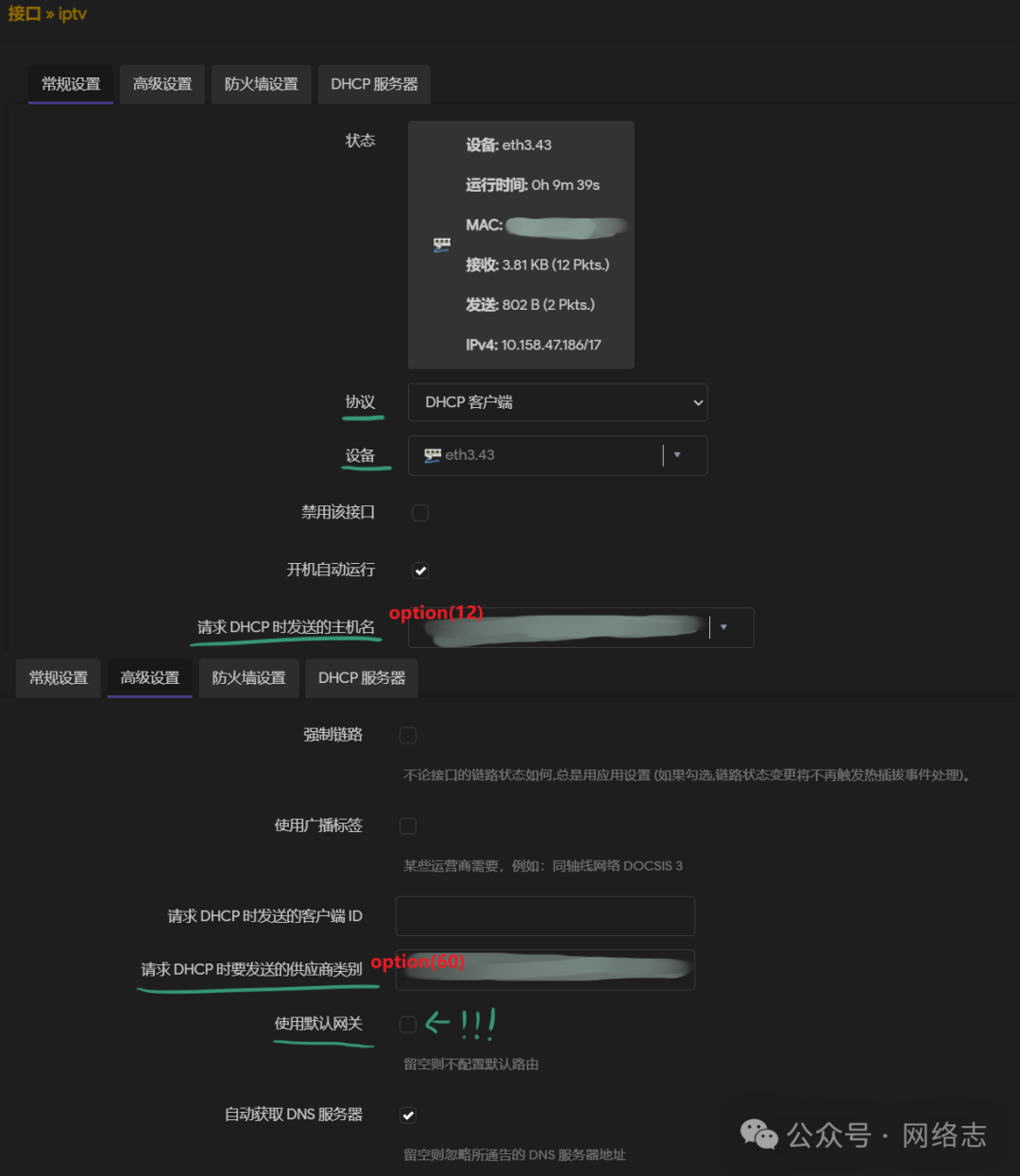The image size is (1020, 1176).
Task: Uncheck 开机自动运行
Action: (x=419, y=570)
